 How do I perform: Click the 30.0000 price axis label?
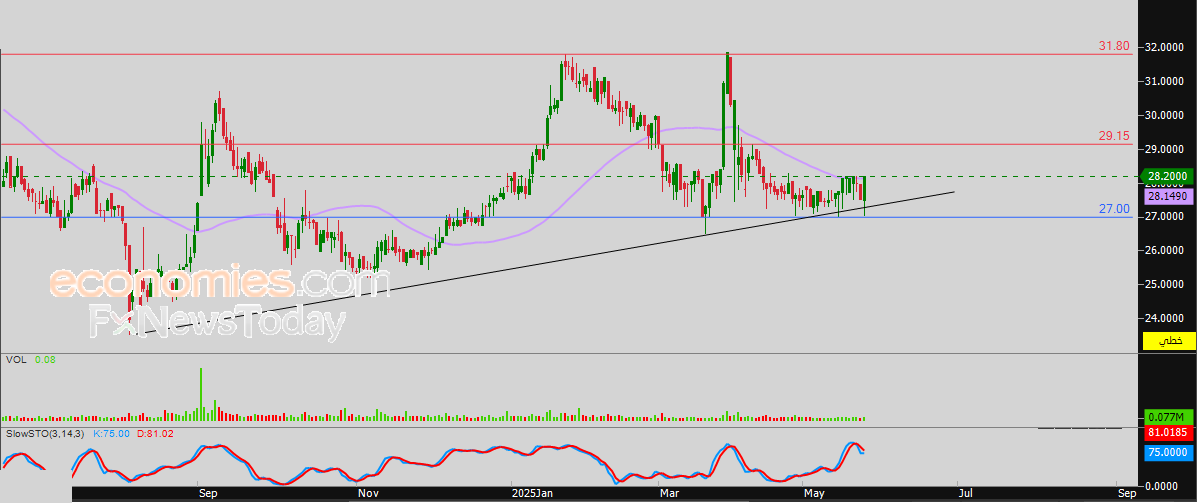(1163, 115)
